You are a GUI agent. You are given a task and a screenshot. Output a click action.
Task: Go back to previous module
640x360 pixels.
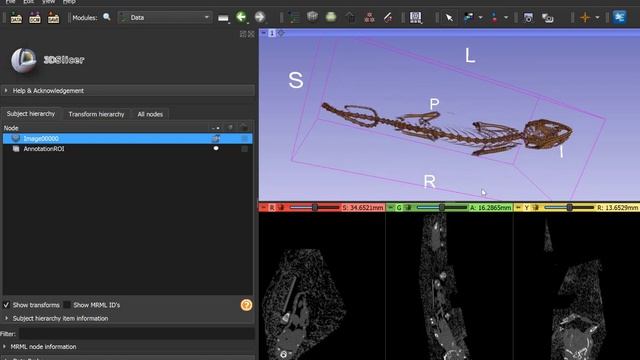(x=241, y=17)
